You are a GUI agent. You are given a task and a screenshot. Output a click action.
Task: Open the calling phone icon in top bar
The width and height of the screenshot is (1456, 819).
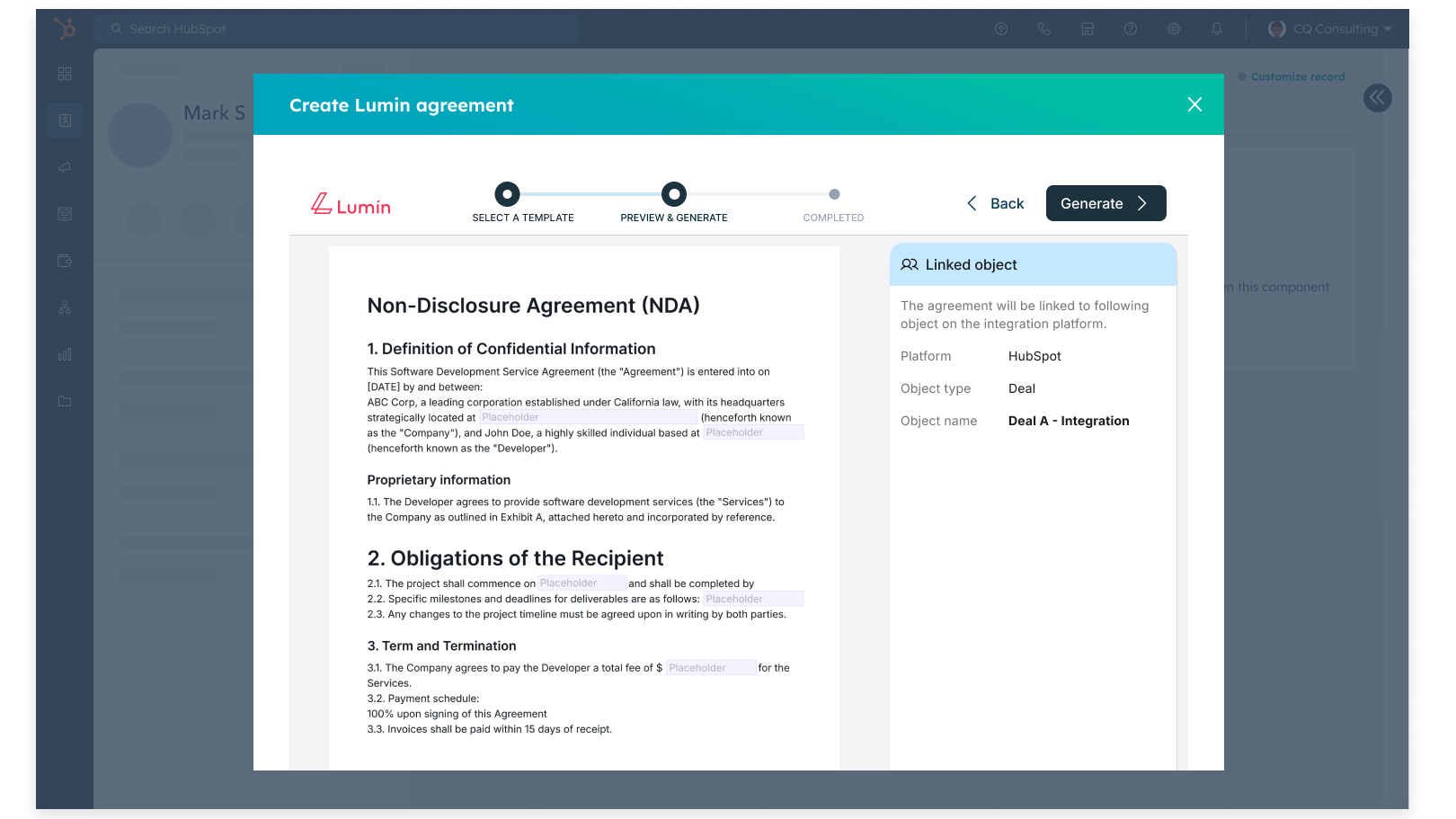(1044, 29)
